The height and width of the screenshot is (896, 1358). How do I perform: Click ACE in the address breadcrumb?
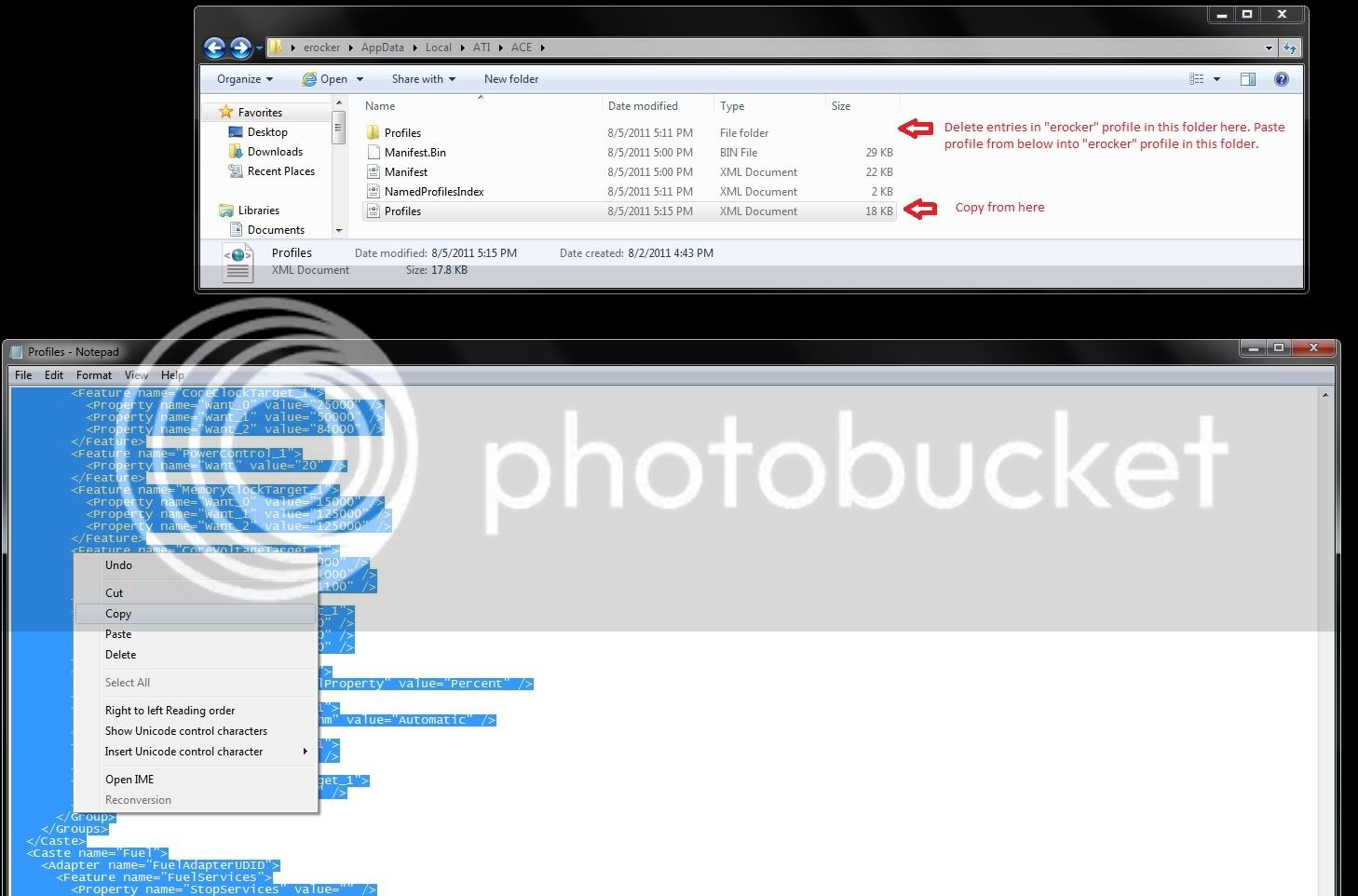(x=522, y=48)
